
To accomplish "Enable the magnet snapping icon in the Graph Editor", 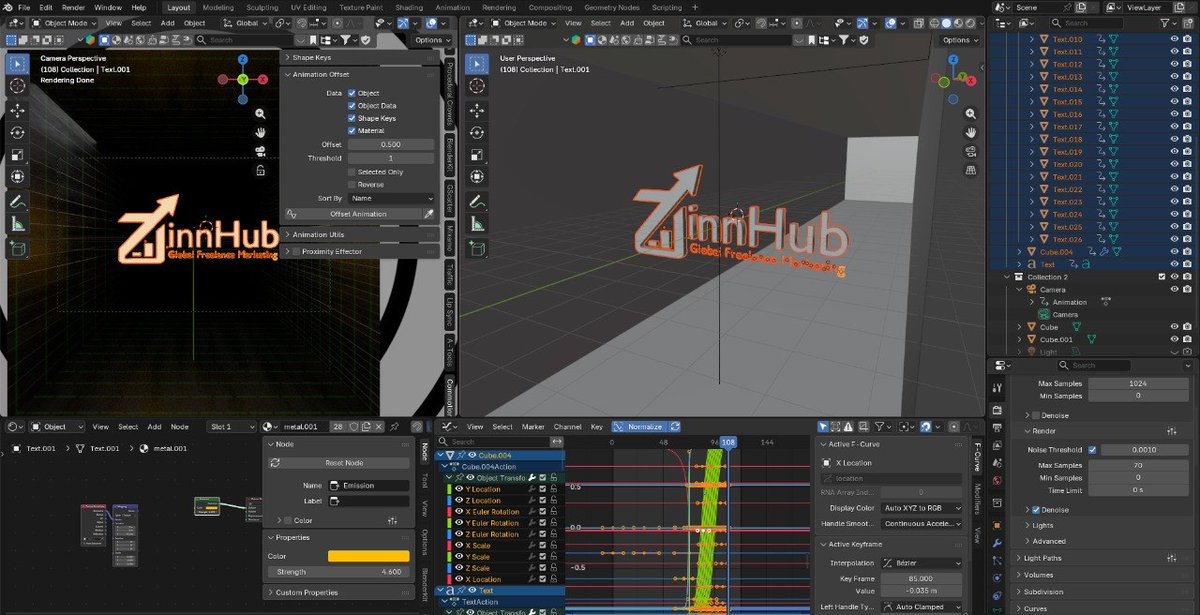I will point(925,427).
